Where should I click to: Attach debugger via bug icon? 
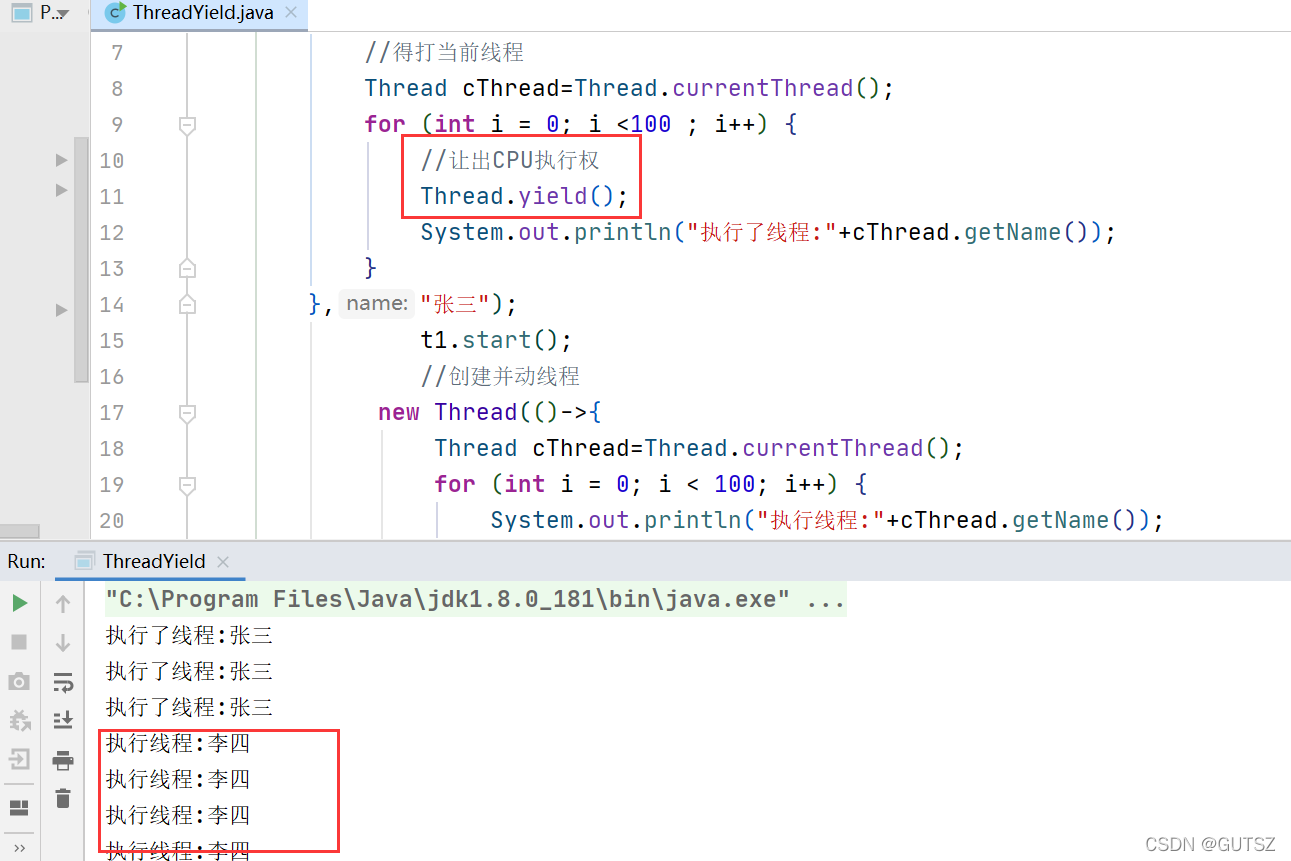20,720
